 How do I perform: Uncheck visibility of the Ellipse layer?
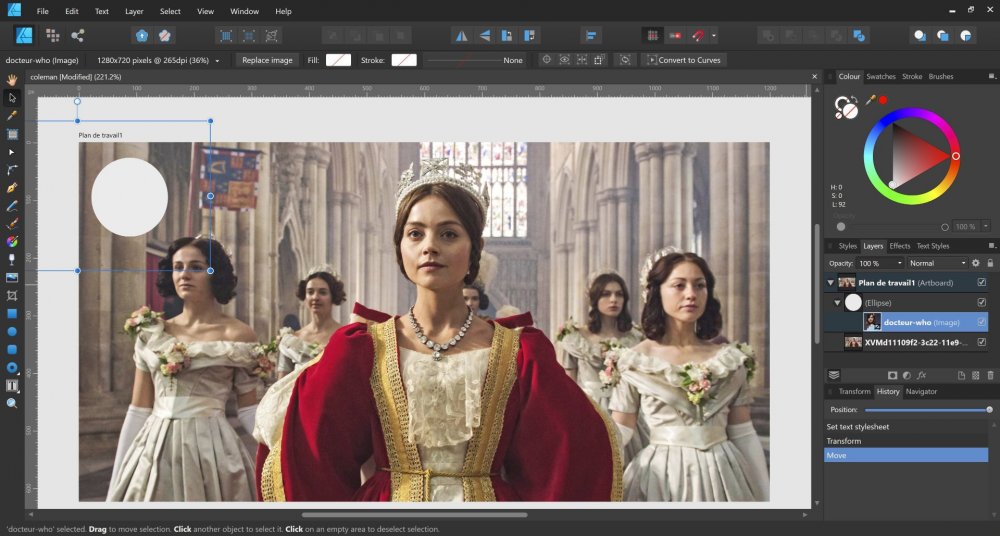(x=981, y=302)
